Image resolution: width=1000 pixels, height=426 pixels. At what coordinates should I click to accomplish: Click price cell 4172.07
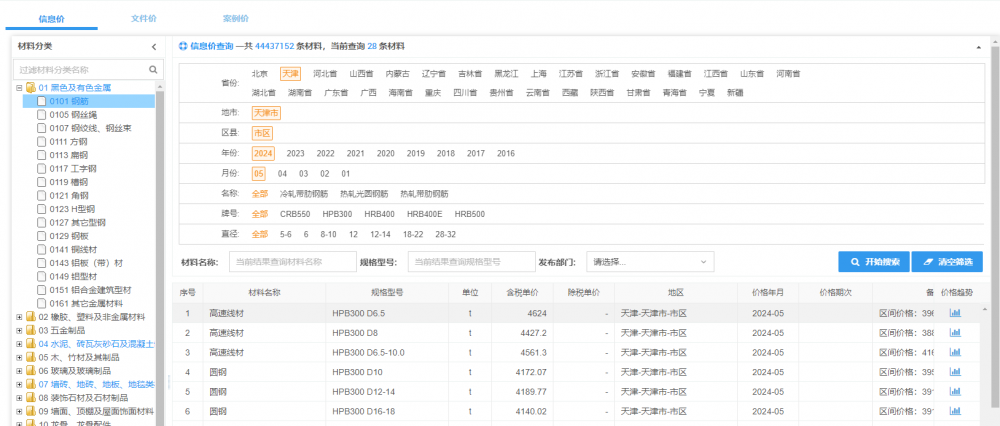click(x=533, y=372)
